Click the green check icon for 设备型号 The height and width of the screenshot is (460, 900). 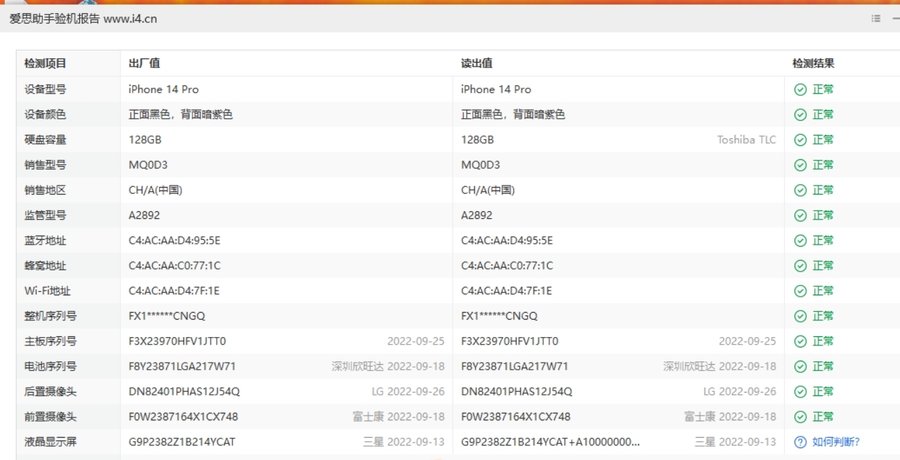pyautogui.click(x=800, y=90)
